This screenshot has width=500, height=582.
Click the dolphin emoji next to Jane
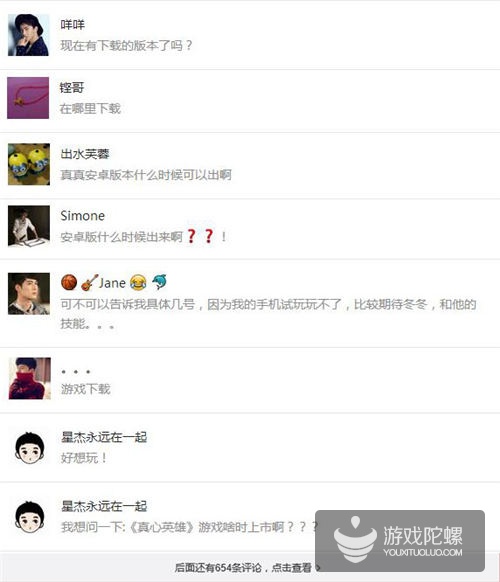(x=159, y=282)
